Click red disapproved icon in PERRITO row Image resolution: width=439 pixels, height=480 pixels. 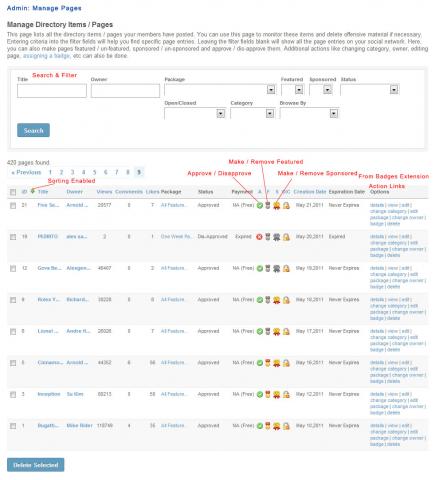[259, 237]
